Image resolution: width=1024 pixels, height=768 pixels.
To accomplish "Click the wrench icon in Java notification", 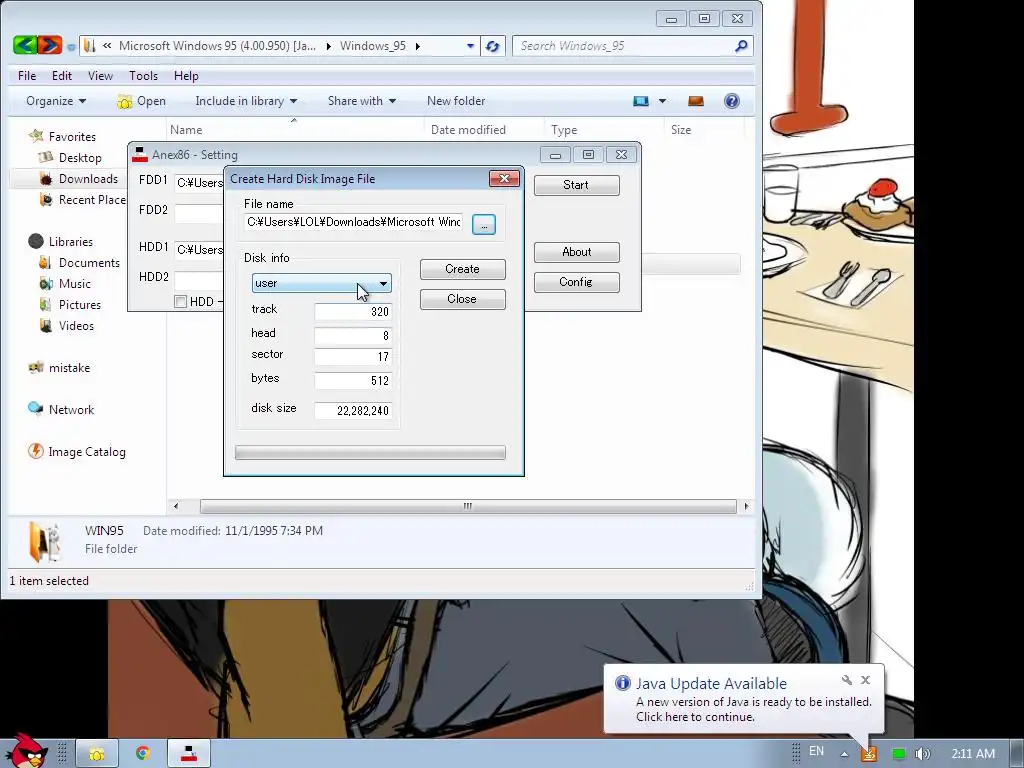I will coord(846,680).
